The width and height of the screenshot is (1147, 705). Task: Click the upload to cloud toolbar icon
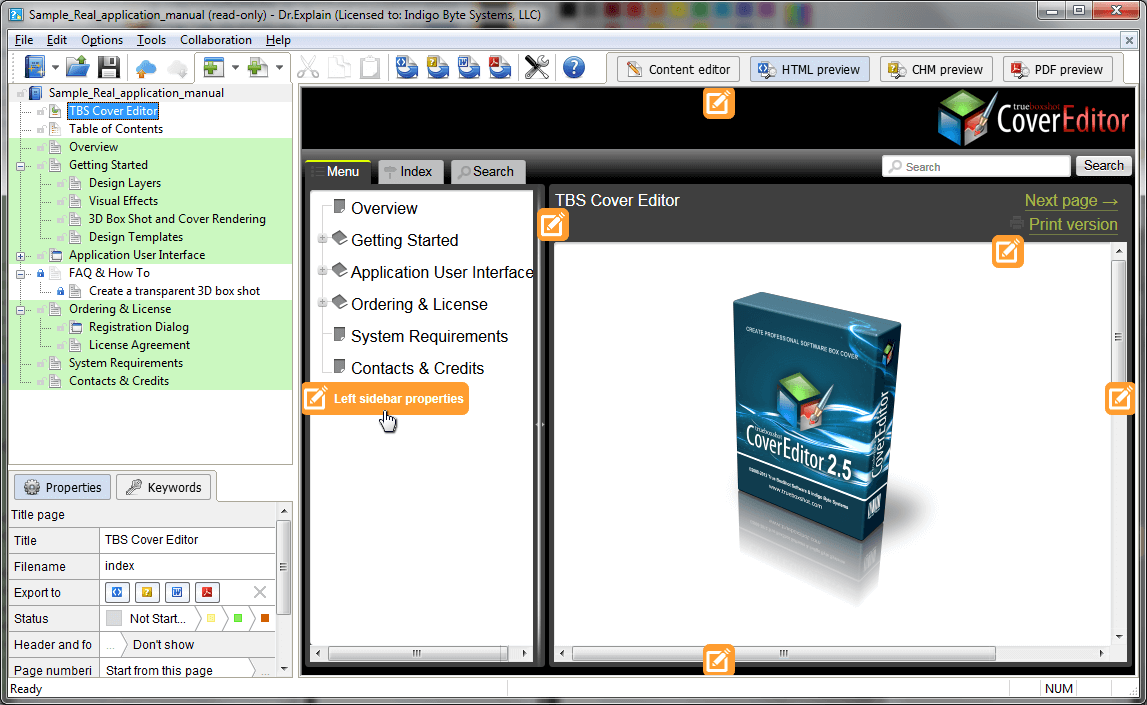(146, 68)
